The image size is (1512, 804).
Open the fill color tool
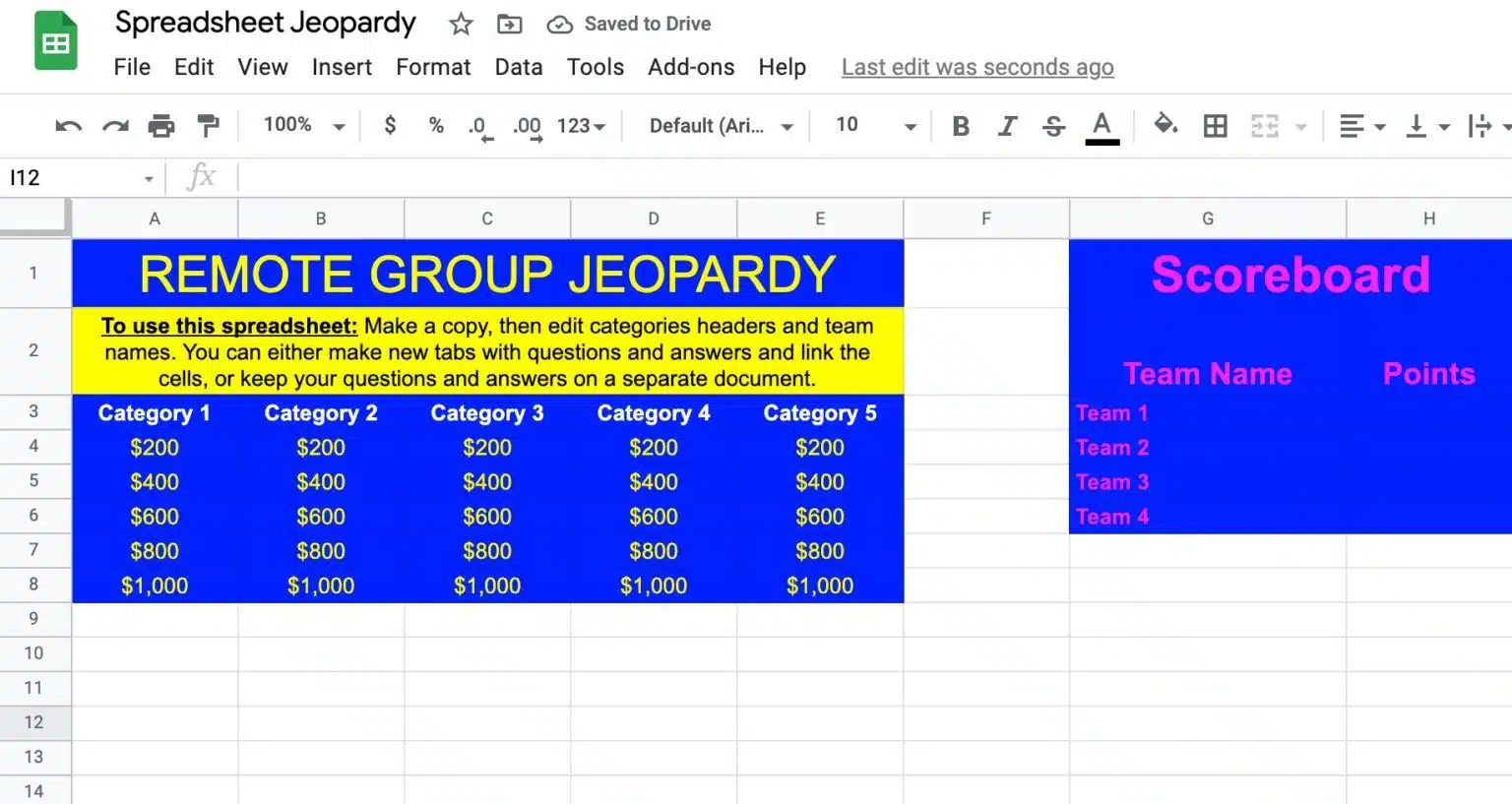click(1166, 126)
